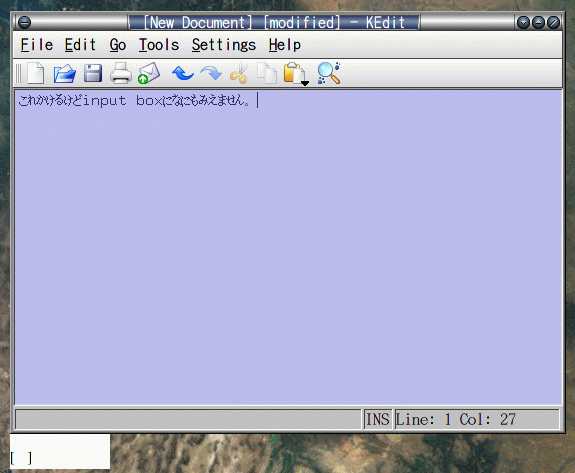575x473 pixels.
Task: Open a file using the folder icon
Action: [x=65, y=73]
